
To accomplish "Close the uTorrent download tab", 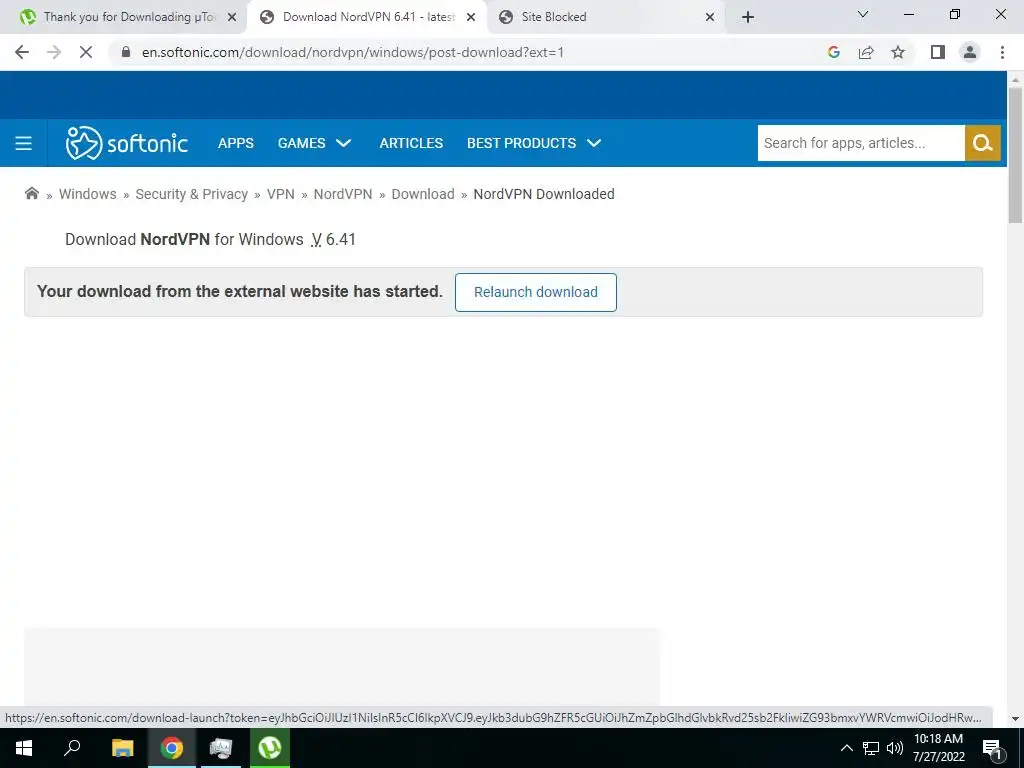I will [x=232, y=18].
